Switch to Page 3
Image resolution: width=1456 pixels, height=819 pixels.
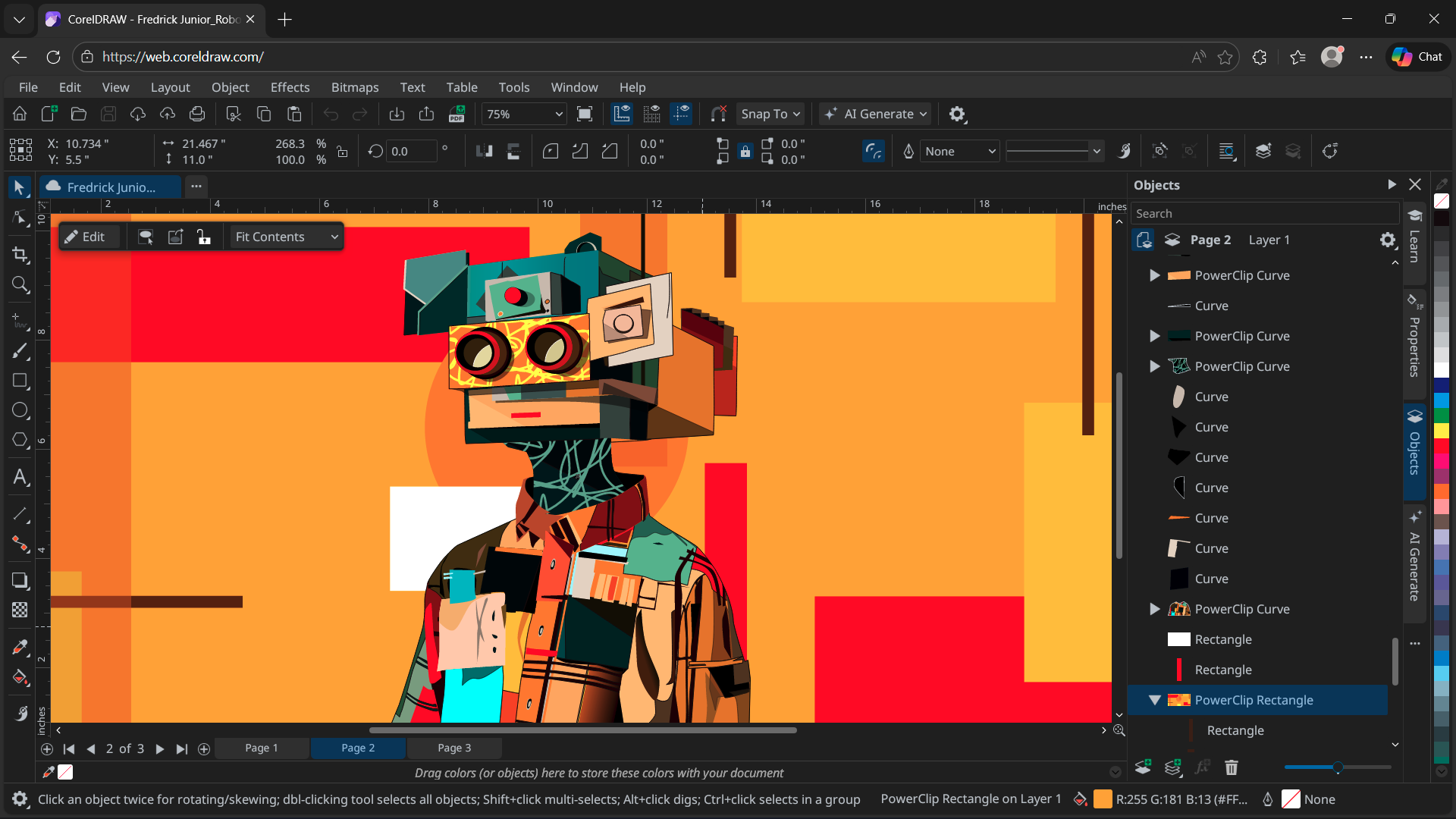pos(453,748)
